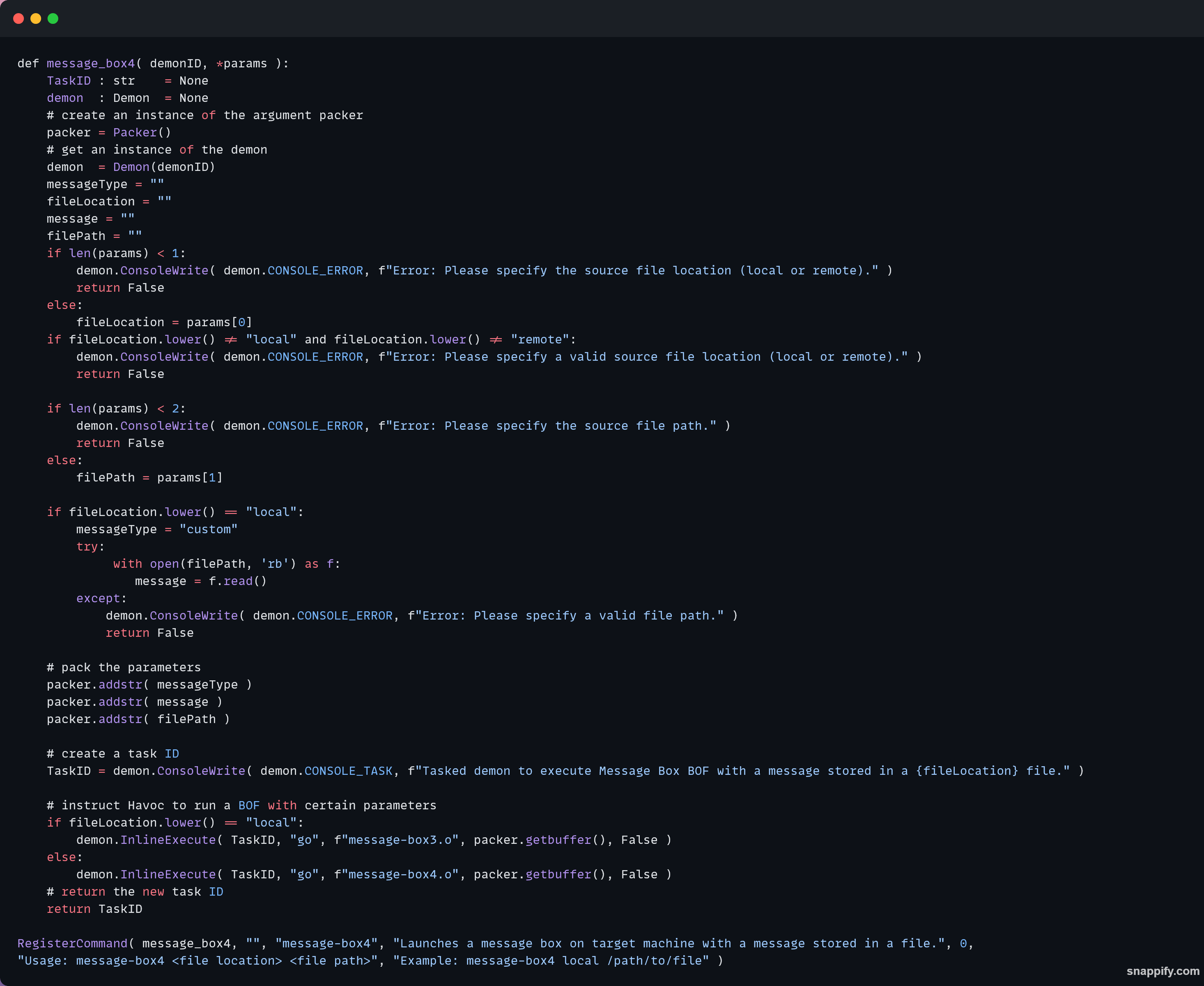The width and height of the screenshot is (1204, 986).
Task: Select comment '# create an instance of the argument packer'
Action: (x=204, y=115)
